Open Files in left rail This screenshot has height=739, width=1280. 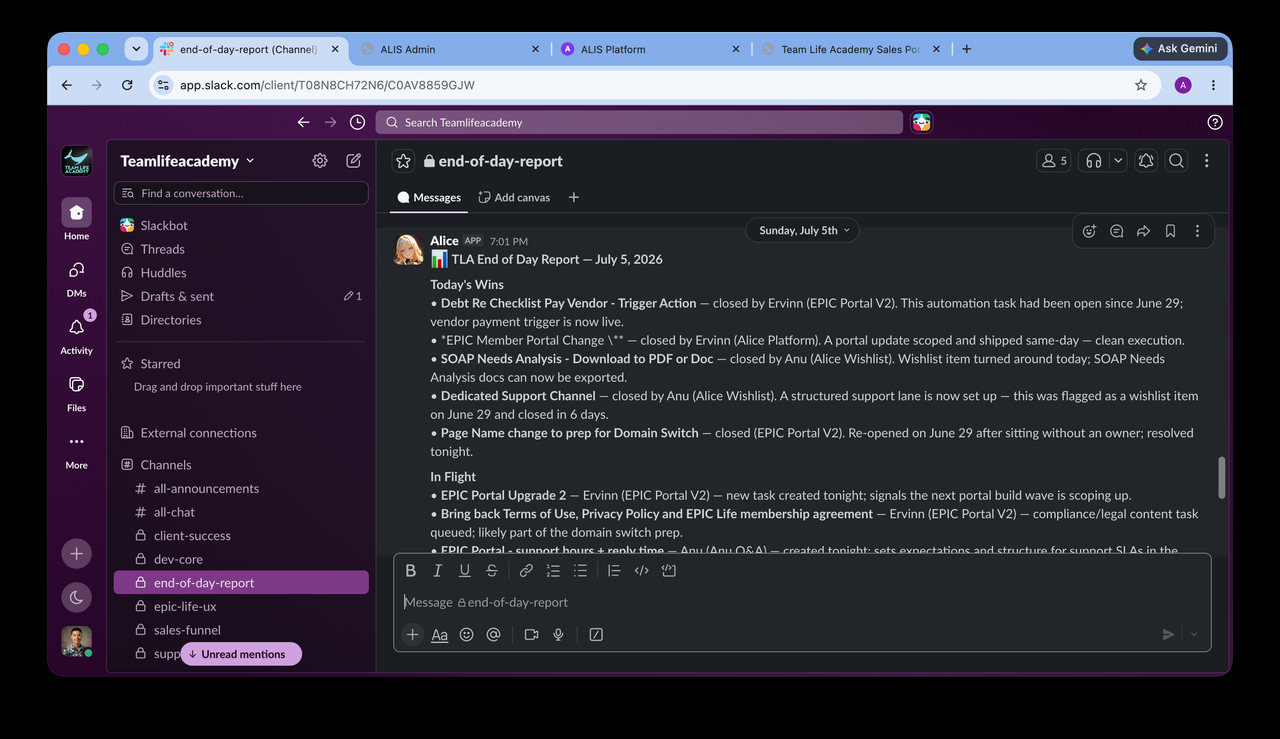76,393
